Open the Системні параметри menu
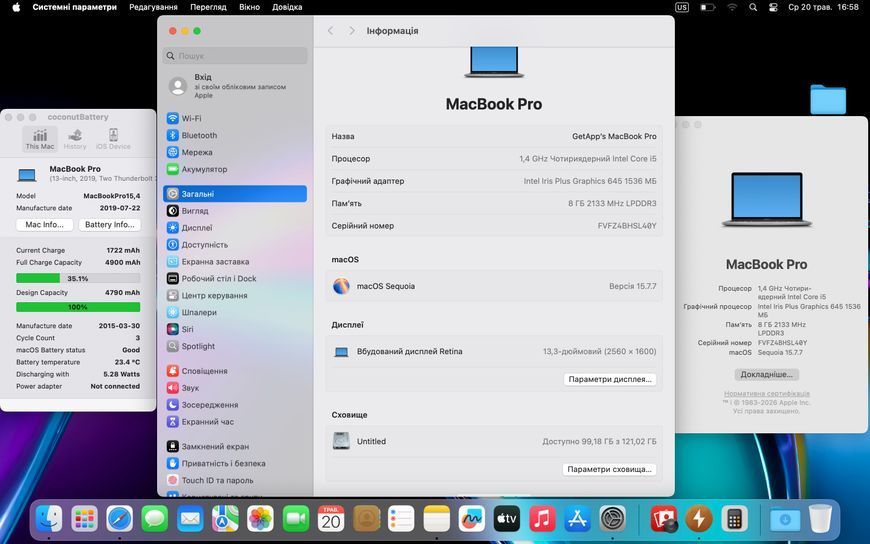This screenshot has width=870, height=544. tap(74, 7)
